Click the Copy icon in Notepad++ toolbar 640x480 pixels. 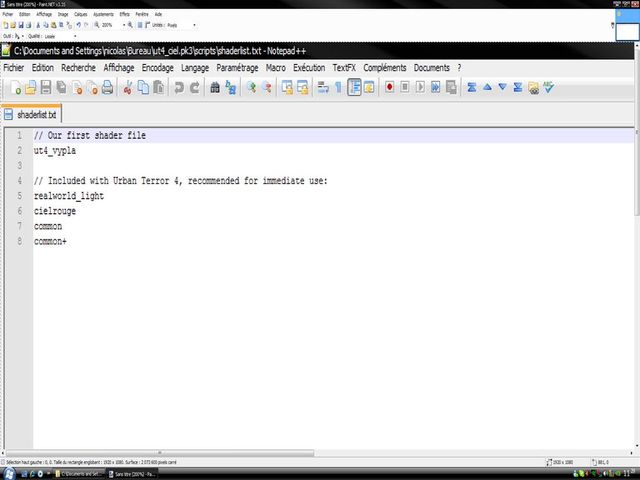coord(143,87)
